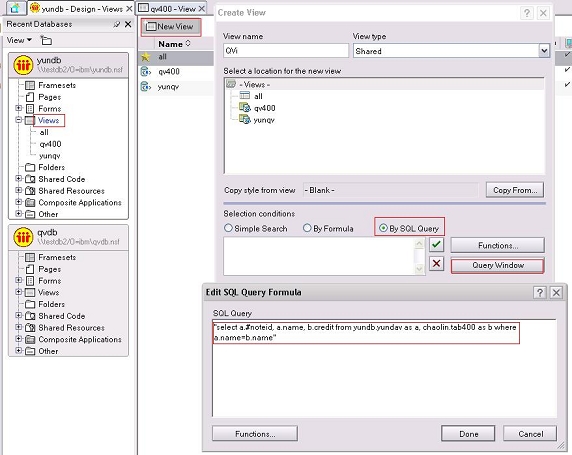Viewport: 572px width, 455px height.
Task: Expand Shared Code under yundb
Action: tap(19, 179)
